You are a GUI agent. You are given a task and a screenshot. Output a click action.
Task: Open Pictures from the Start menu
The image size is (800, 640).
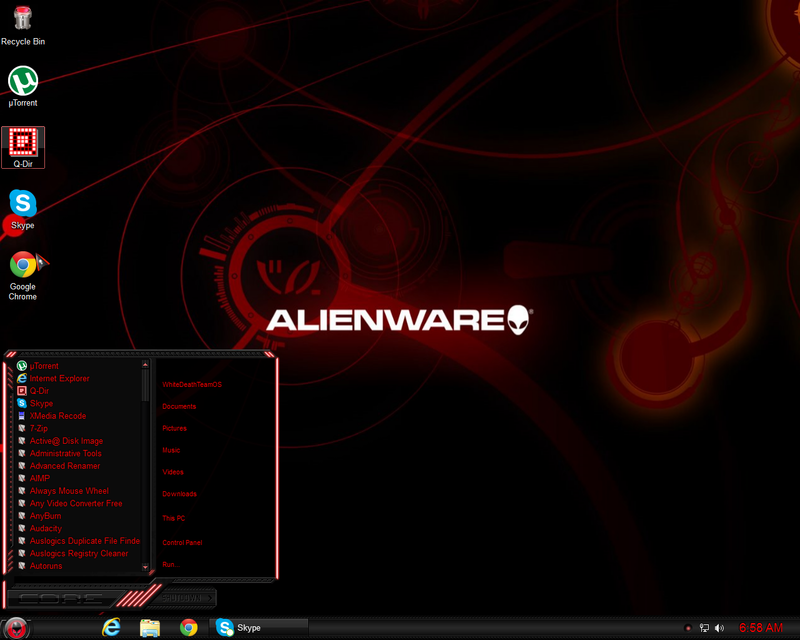pyautogui.click(x=174, y=428)
